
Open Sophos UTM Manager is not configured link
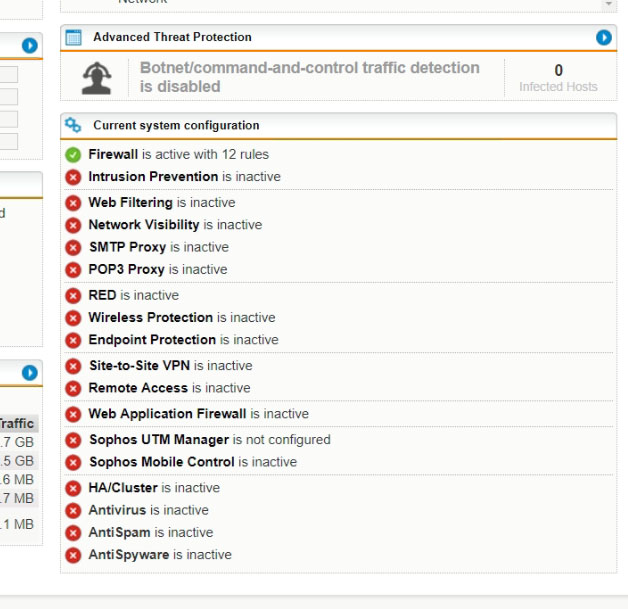(210, 440)
